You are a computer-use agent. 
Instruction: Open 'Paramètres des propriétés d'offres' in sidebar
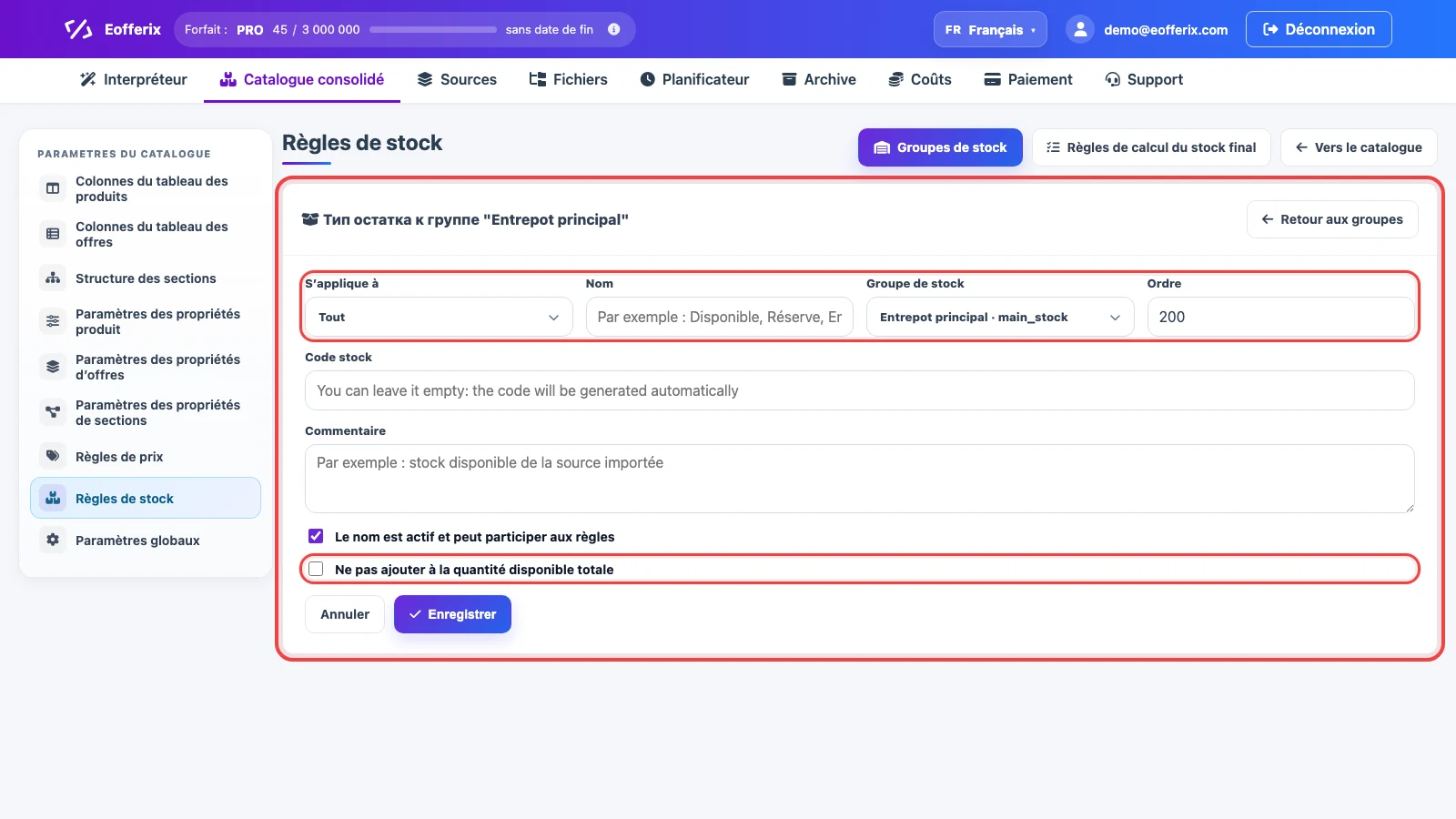click(x=146, y=367)
